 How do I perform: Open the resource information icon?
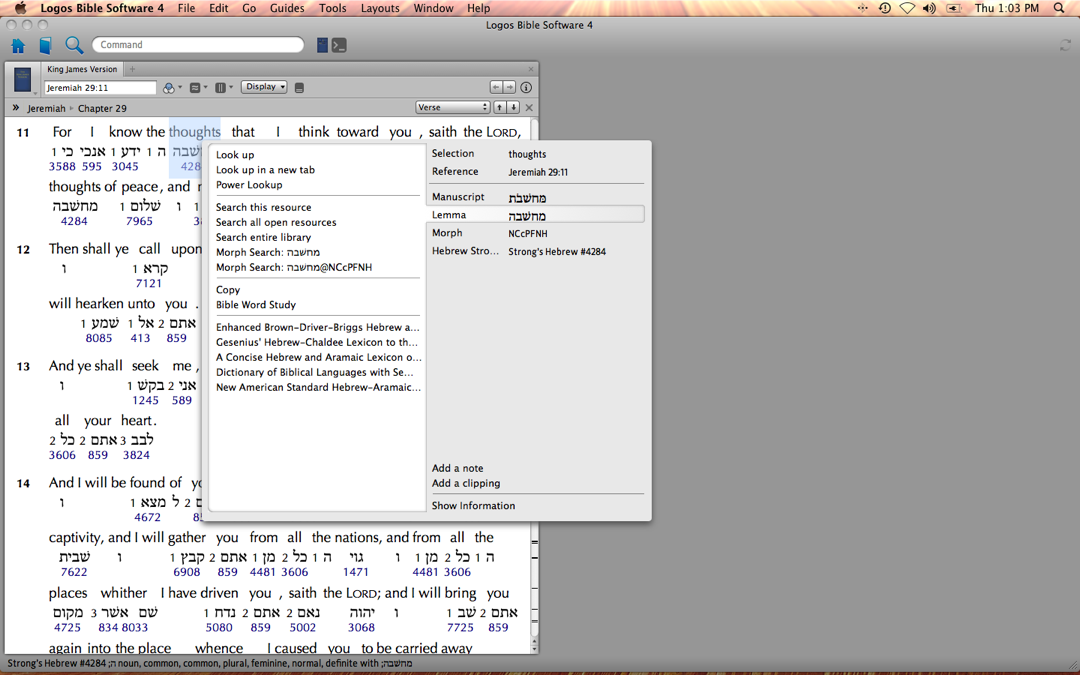pos(526,87)
